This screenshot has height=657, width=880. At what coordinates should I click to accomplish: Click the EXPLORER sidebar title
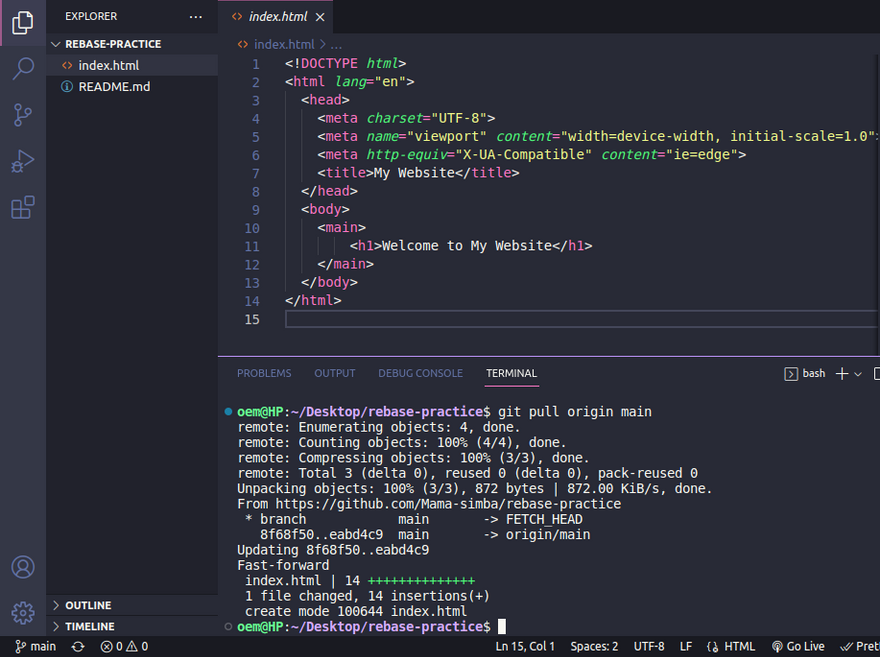tap(91, 16)
